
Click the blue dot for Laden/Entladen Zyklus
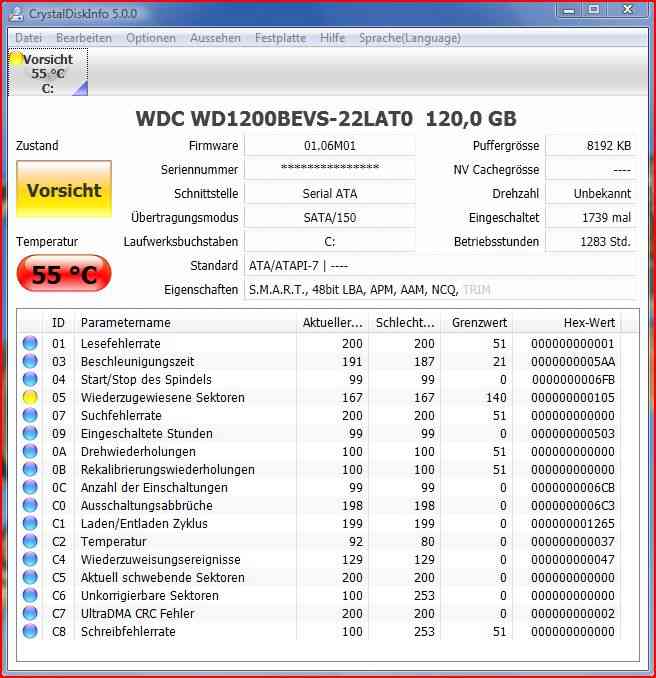[x=30, y=523]
